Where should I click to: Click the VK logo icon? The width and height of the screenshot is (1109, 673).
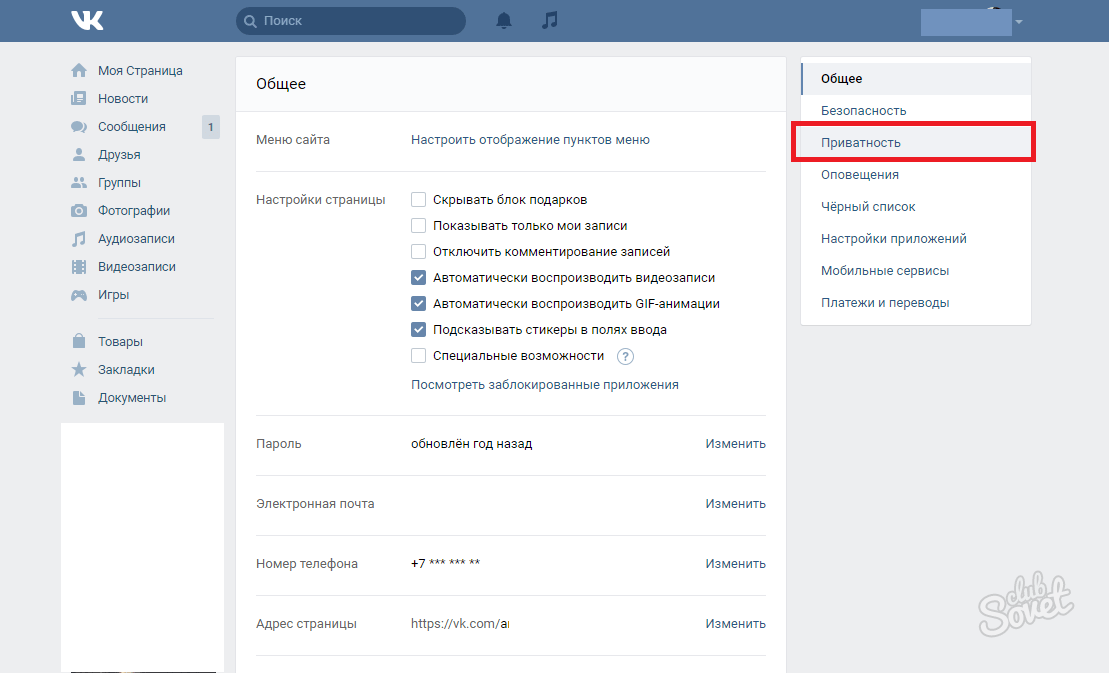coord(87,21)
